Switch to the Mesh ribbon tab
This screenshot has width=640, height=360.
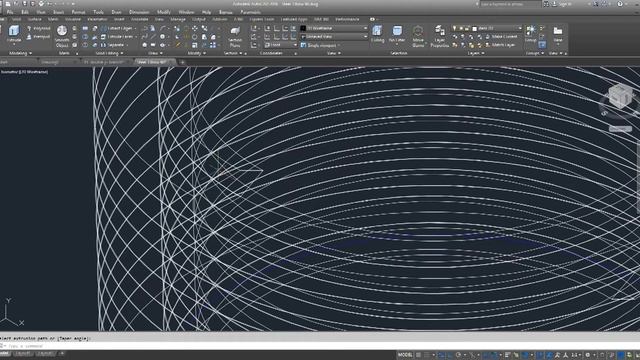pos(53,19)
